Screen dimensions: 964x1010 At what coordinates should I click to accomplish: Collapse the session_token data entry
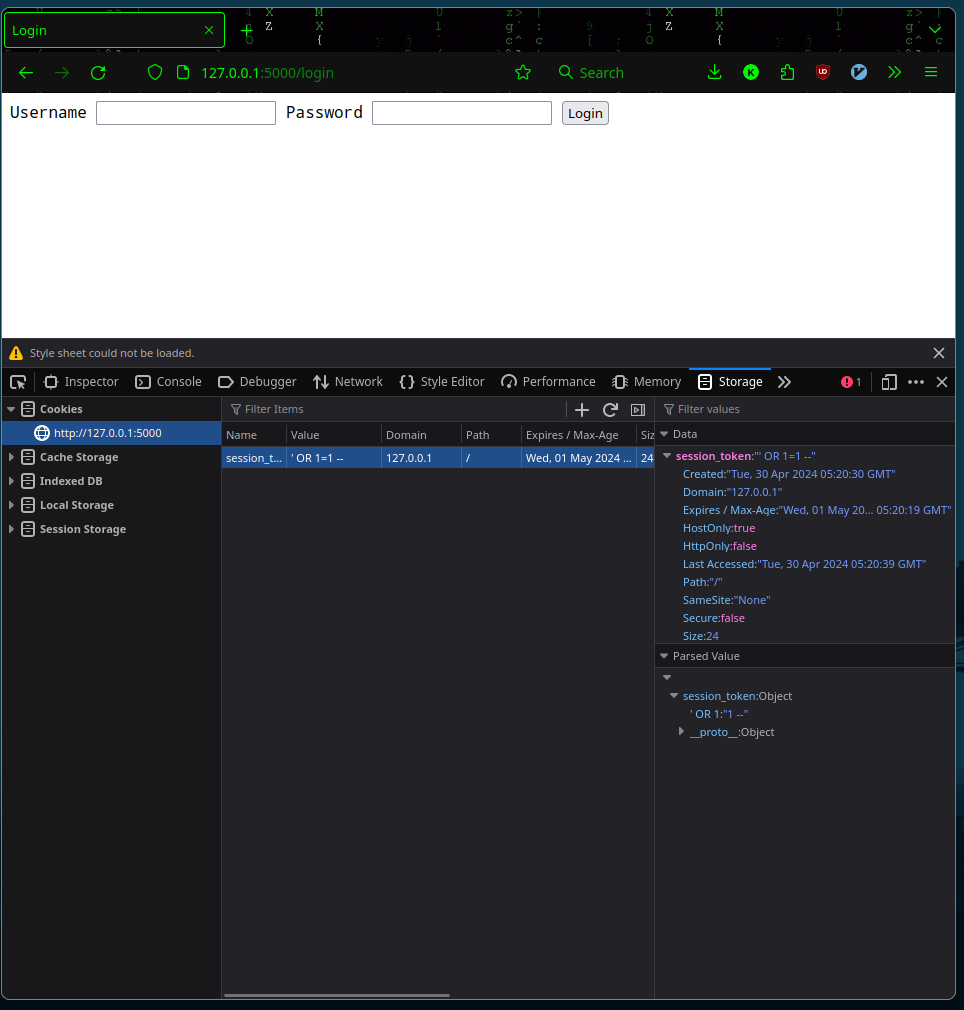[667, 456]
